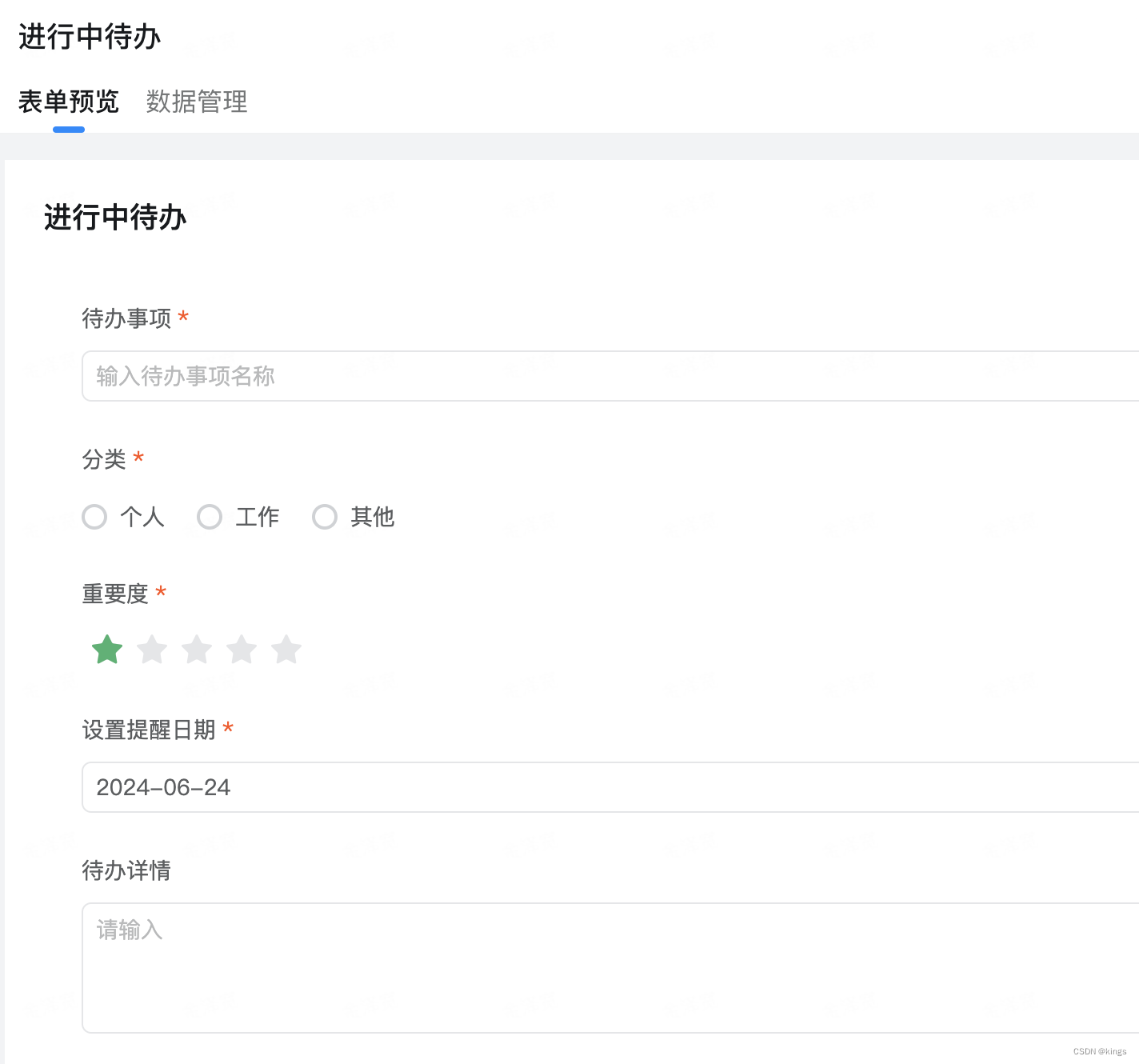Click the 重要度 field label
Image resolution: width=1139 pixels, height=1064 pixels.
(115, 594)
